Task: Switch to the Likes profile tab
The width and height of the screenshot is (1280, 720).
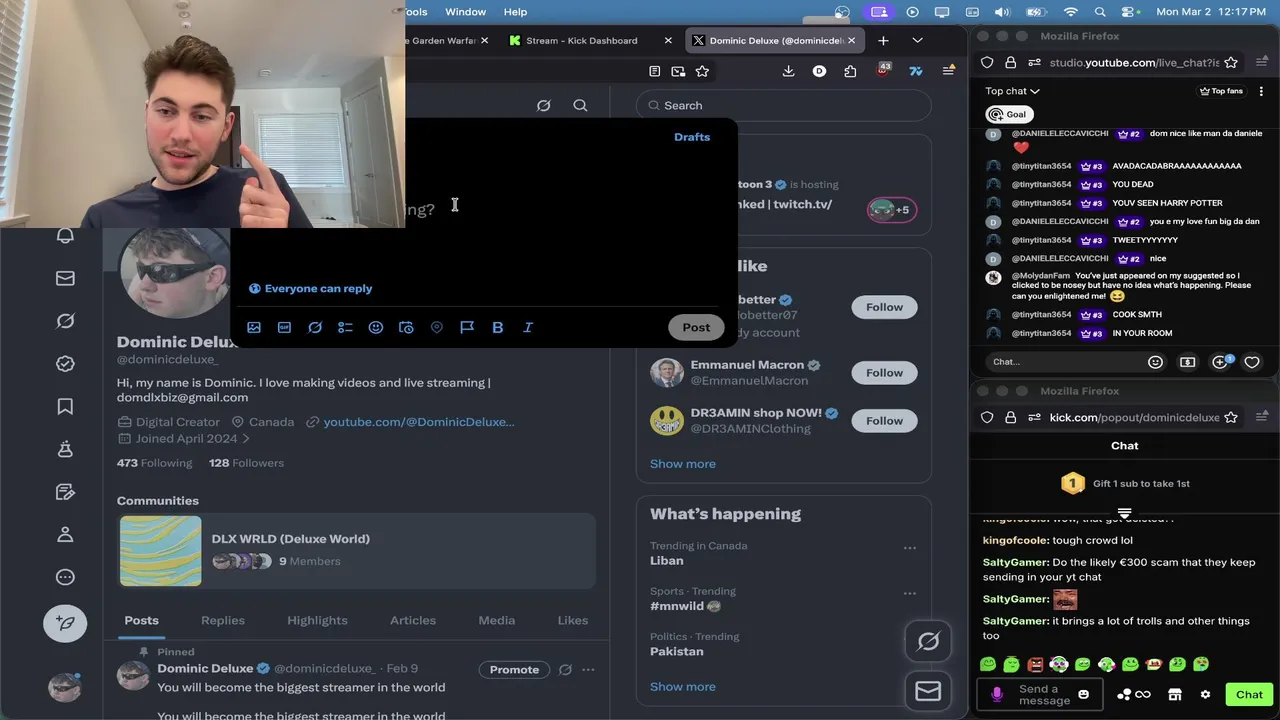Action: 573,620
